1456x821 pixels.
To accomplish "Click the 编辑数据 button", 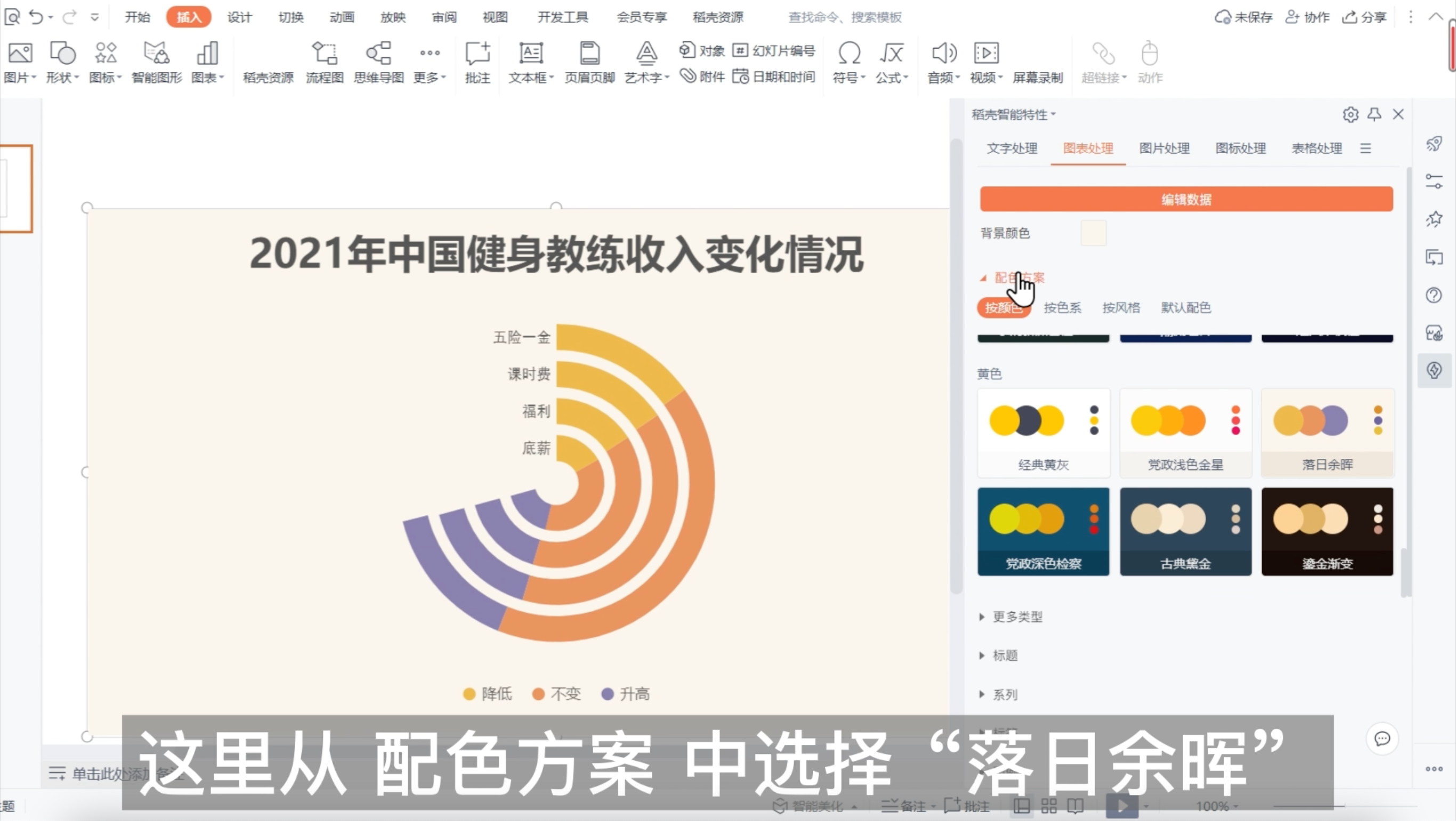I will click(1186, 199).
